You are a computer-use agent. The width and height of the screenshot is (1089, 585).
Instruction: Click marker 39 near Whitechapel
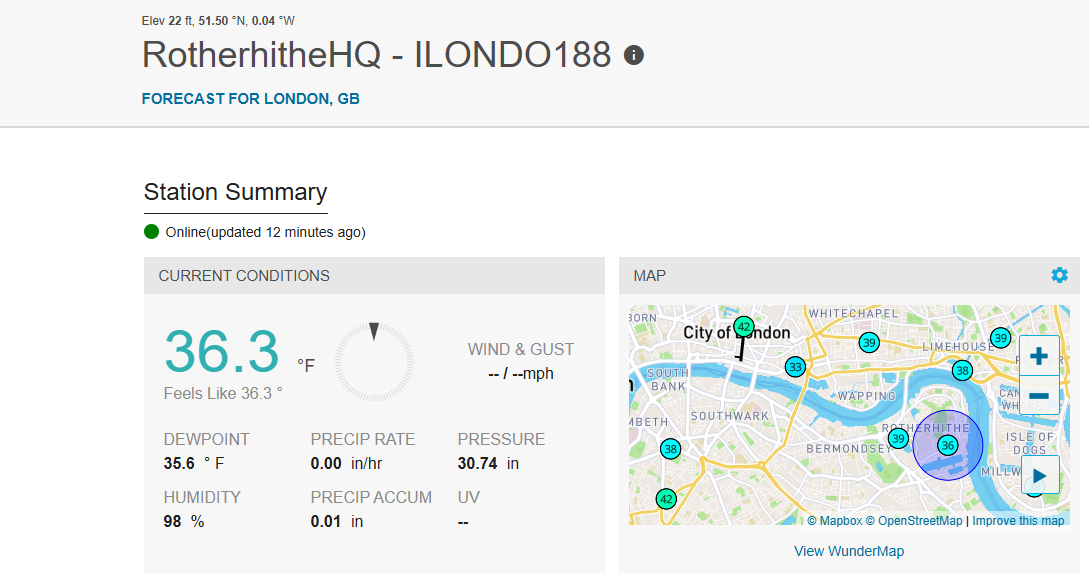click(x=869, y=343)
